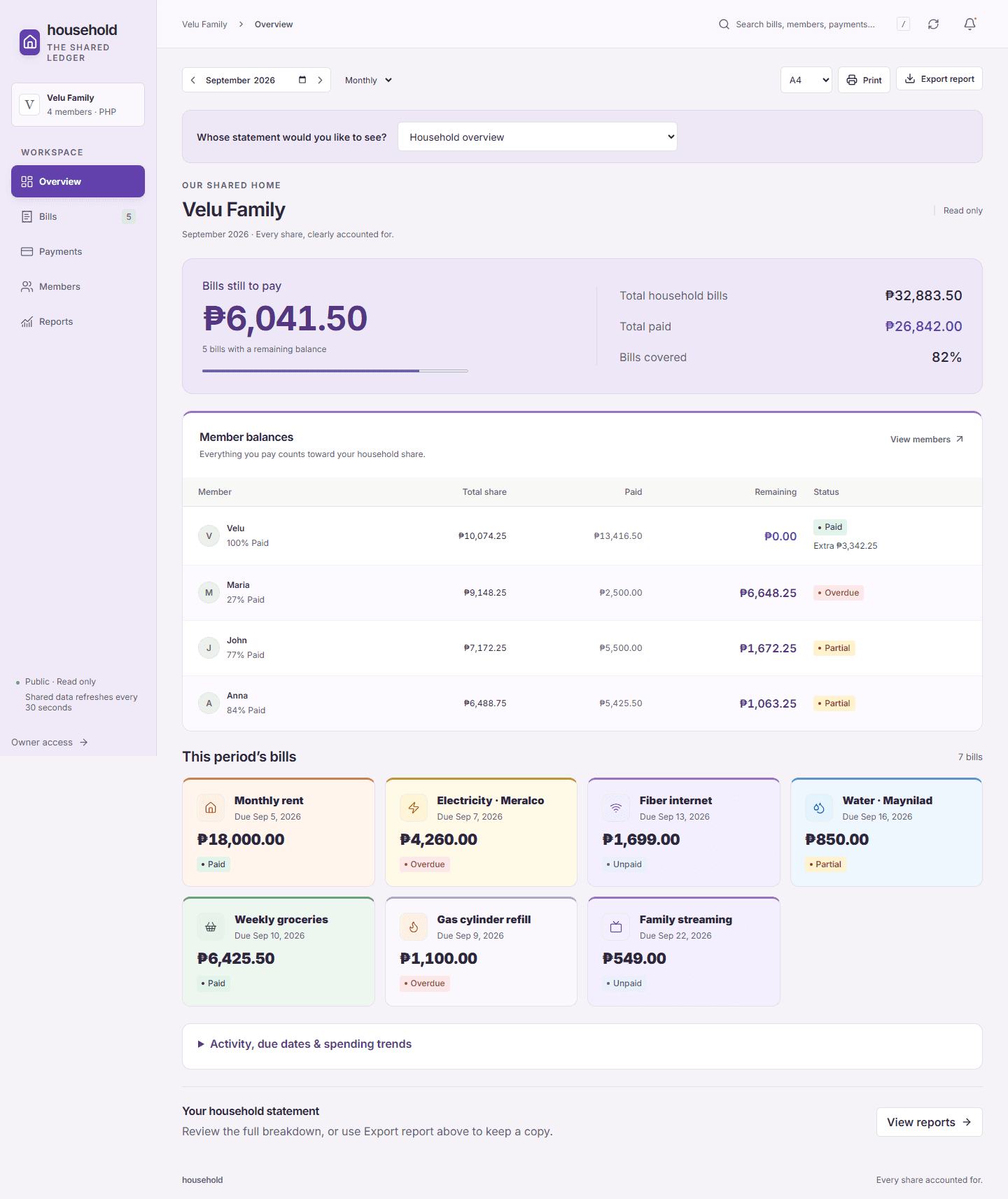
Task: Open Members in the sidebar
Action: (x=78, y=286)
